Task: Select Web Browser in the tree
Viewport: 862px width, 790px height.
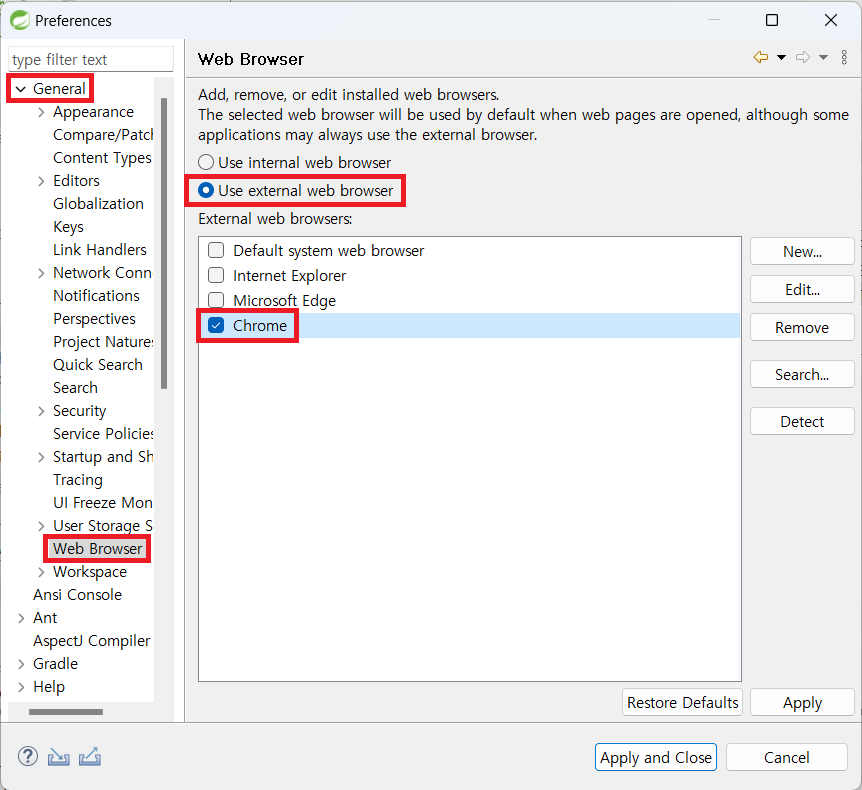Action: [x=97, y=549]
